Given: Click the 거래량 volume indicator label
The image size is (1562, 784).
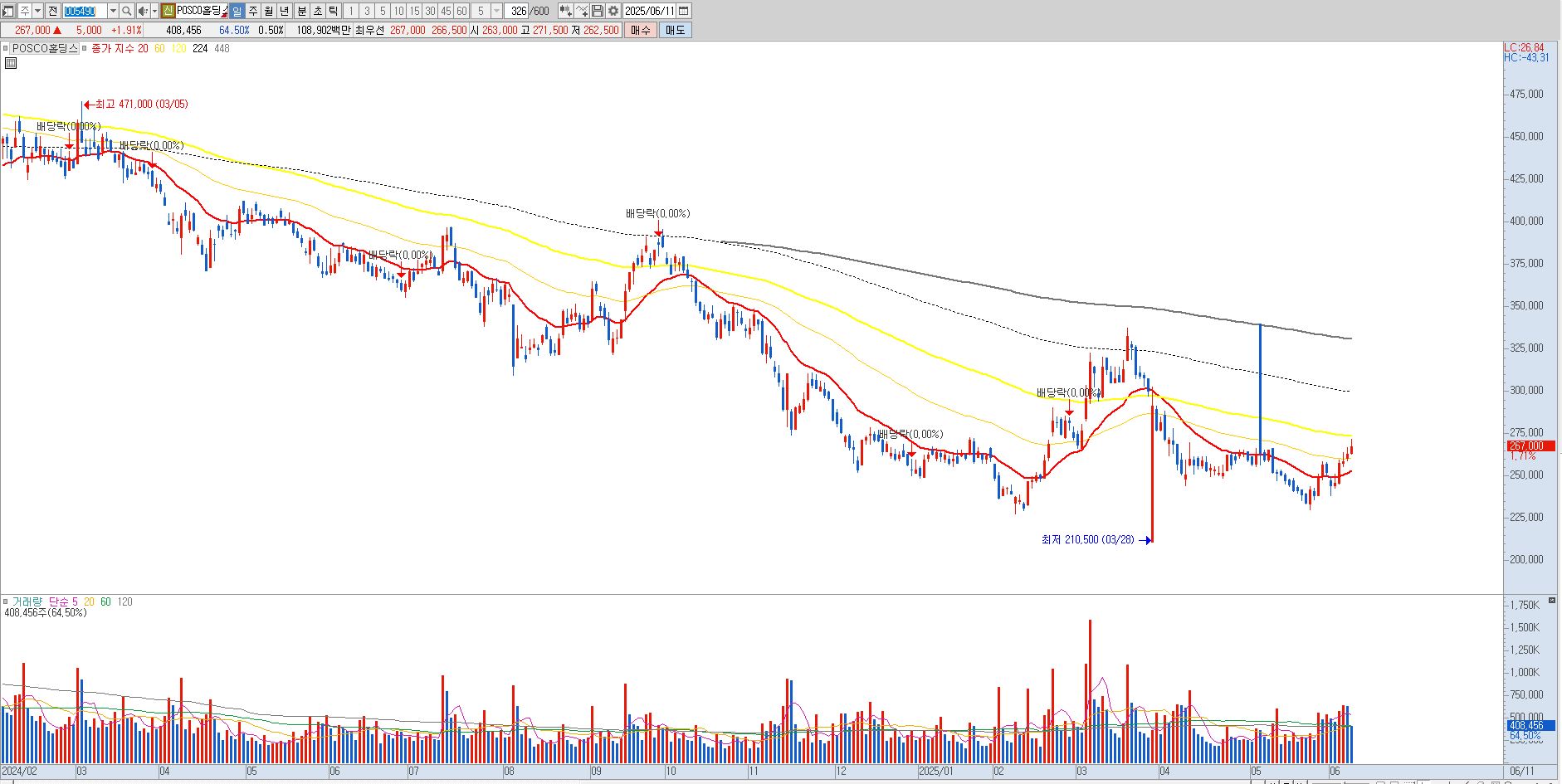Looking at the screenshot, I should [x=27, y=601].
